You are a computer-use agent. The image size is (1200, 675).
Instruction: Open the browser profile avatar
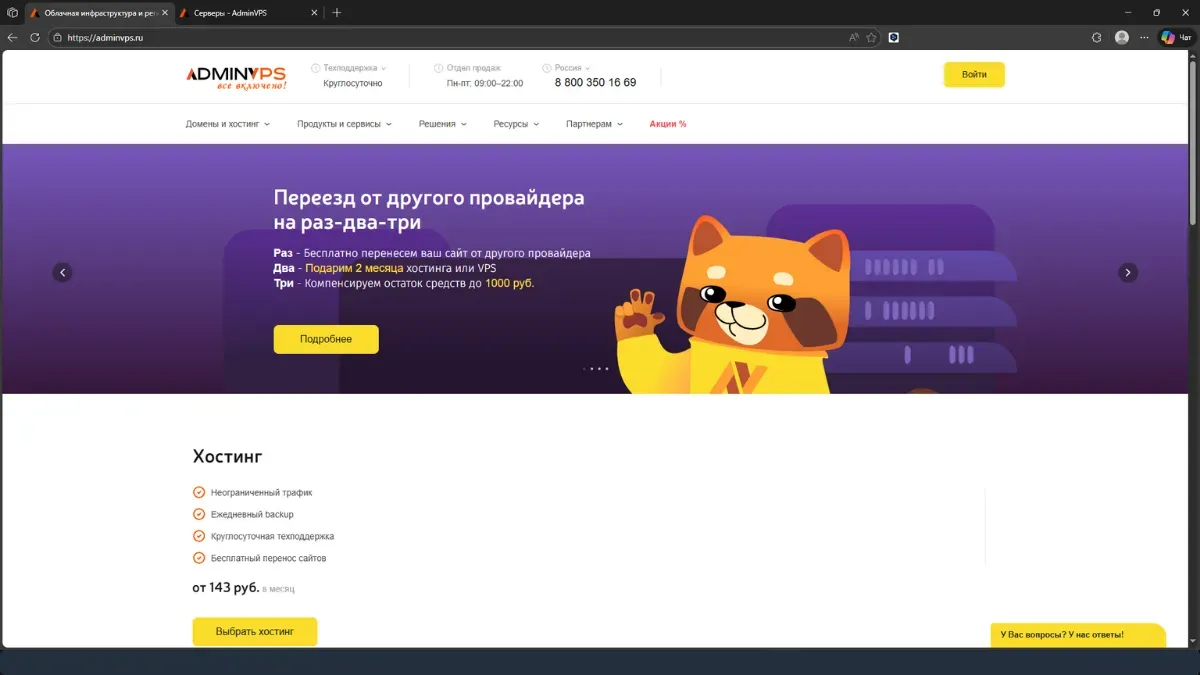point(1122,37)
